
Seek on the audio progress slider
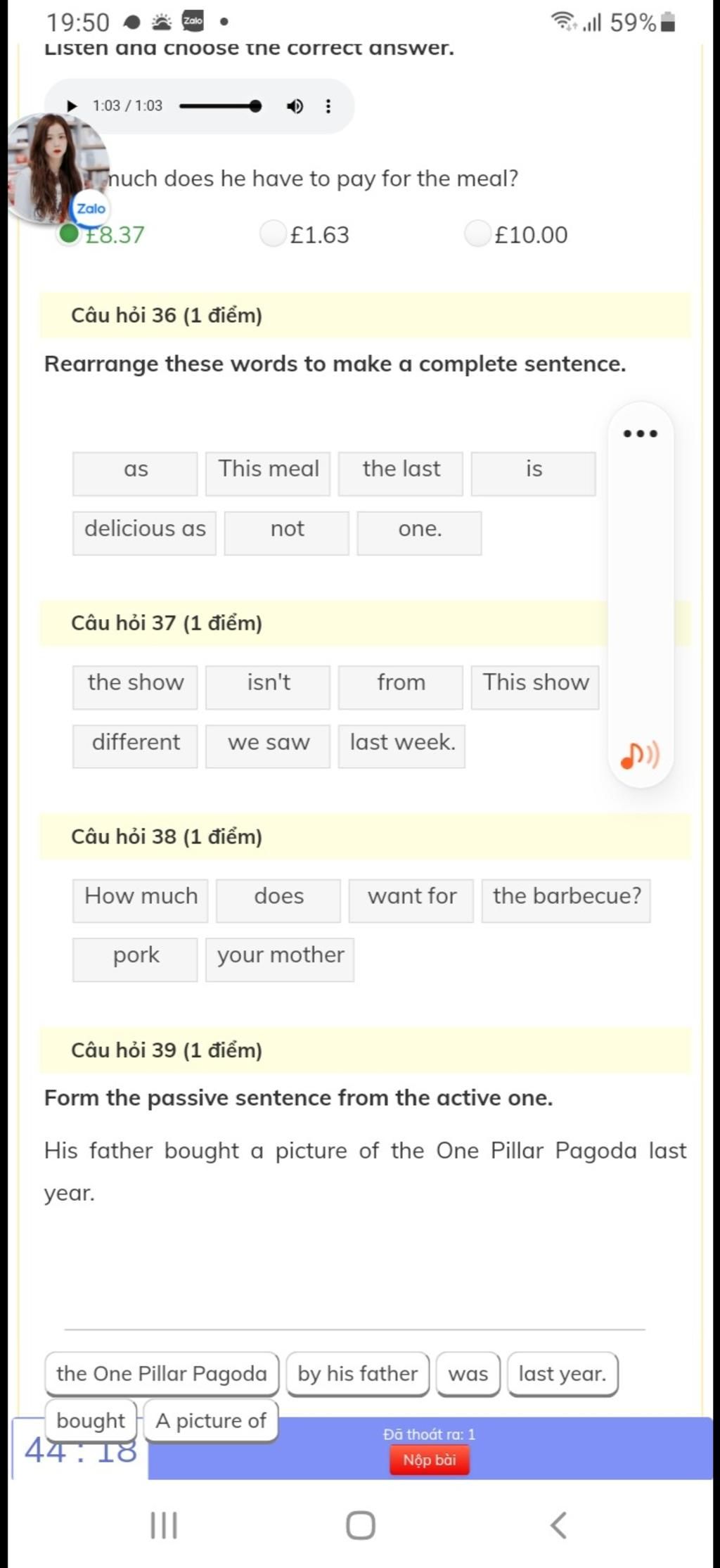[x=221, y=106]
